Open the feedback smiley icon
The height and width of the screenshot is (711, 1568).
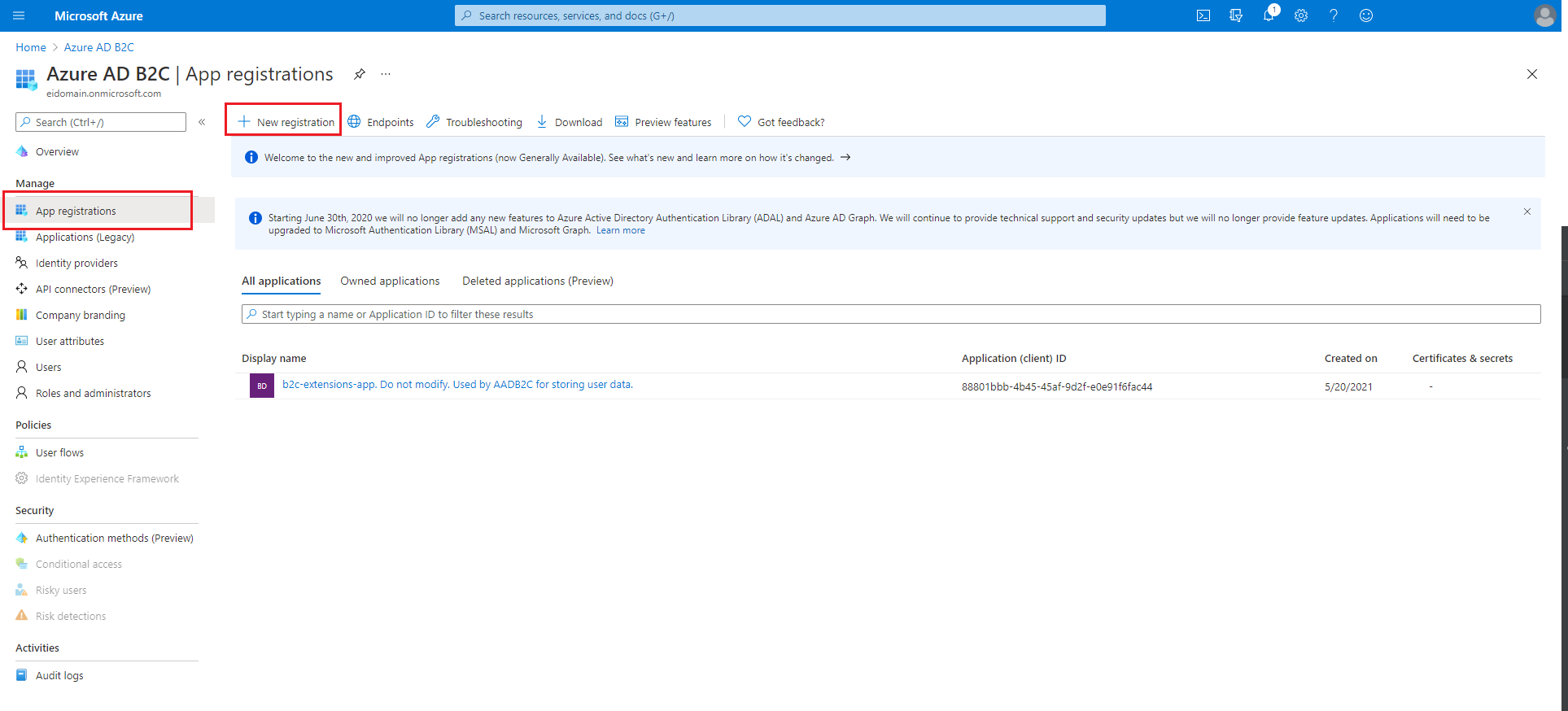1366,15
